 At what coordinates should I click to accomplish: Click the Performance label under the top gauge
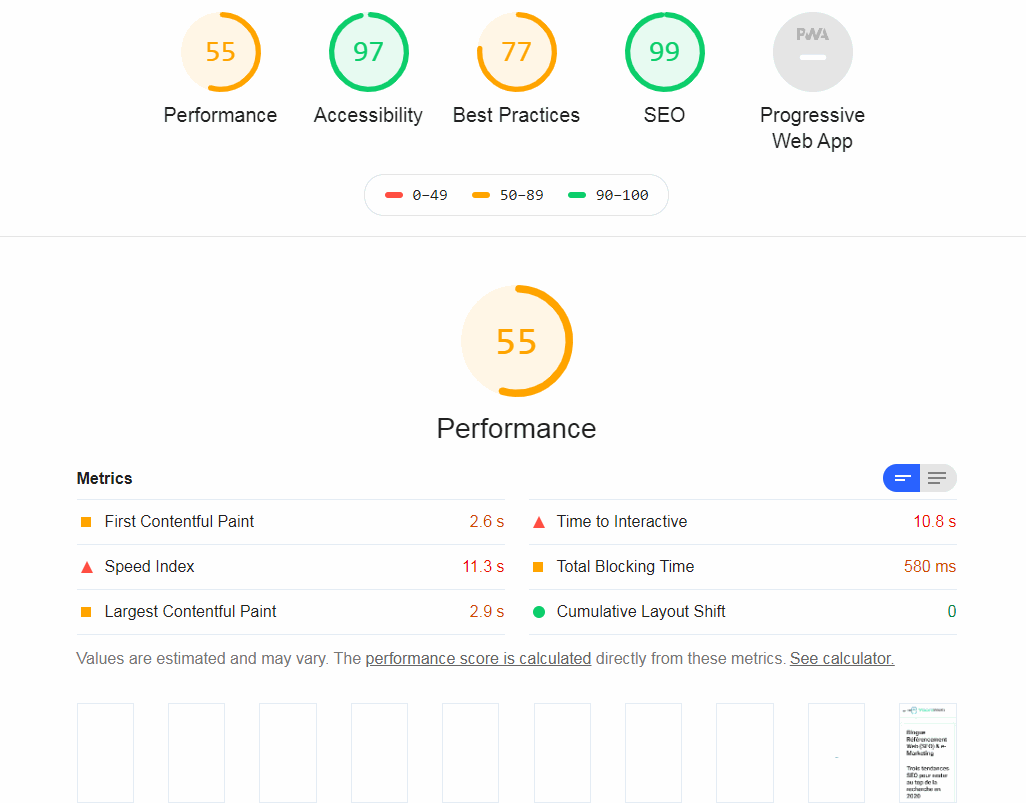coord(220,115)
